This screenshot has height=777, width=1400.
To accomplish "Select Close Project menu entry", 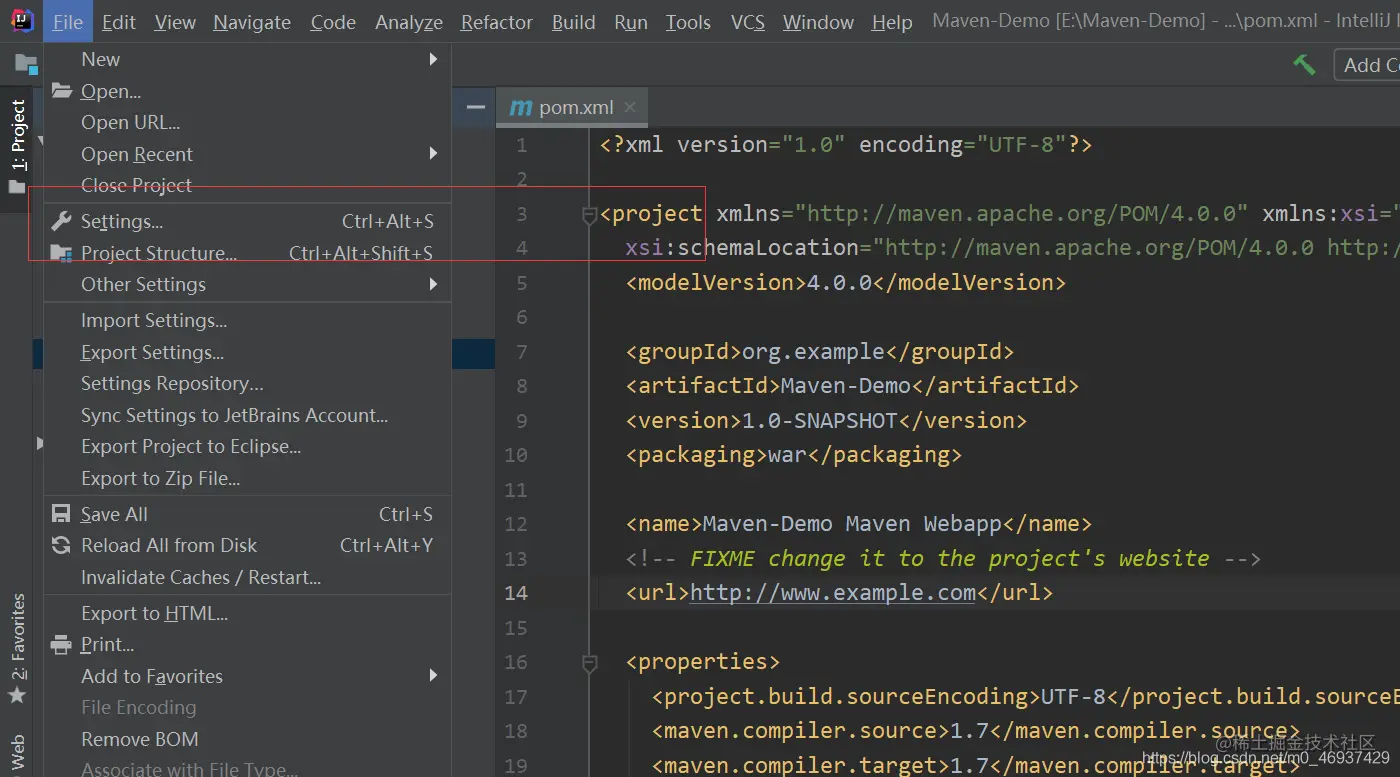I will point(247,185).
